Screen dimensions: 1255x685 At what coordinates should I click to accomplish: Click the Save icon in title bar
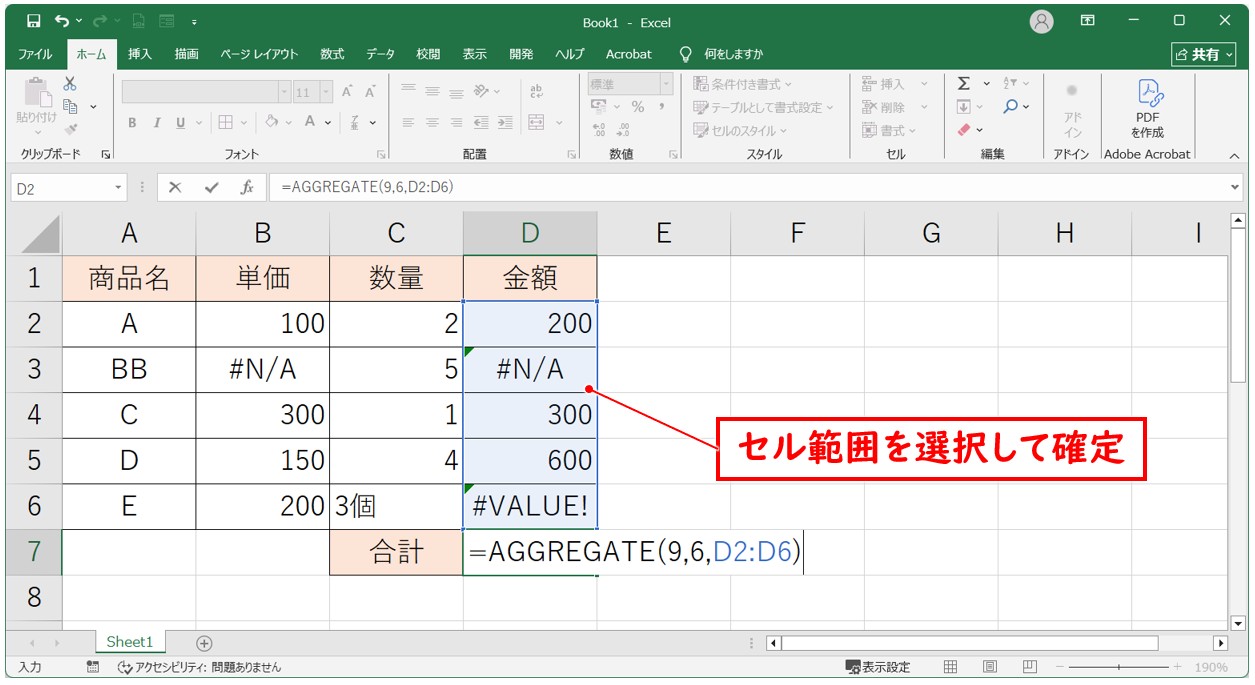(34, 21)
